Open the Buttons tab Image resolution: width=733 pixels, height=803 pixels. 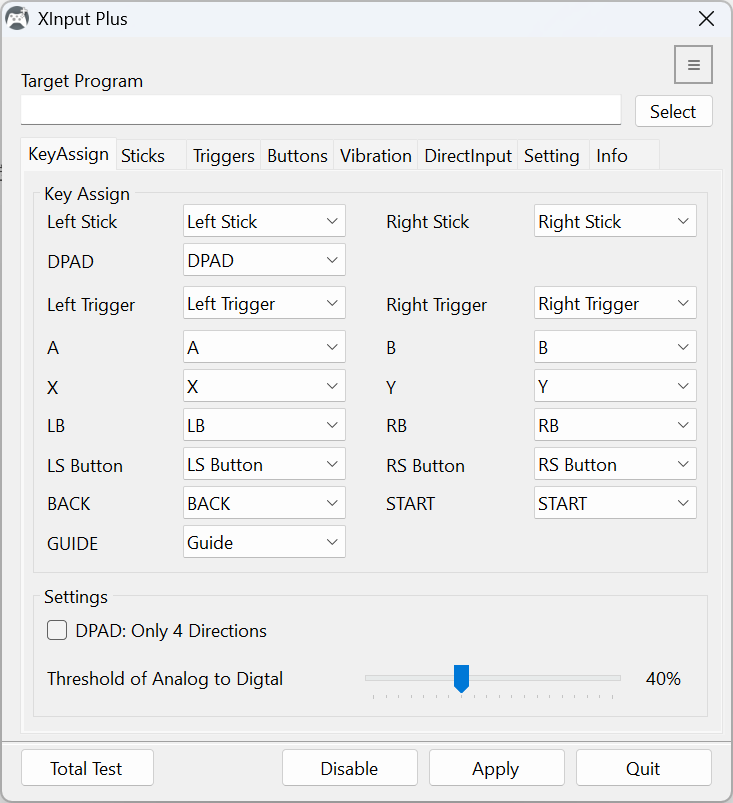tap(297, 155)
